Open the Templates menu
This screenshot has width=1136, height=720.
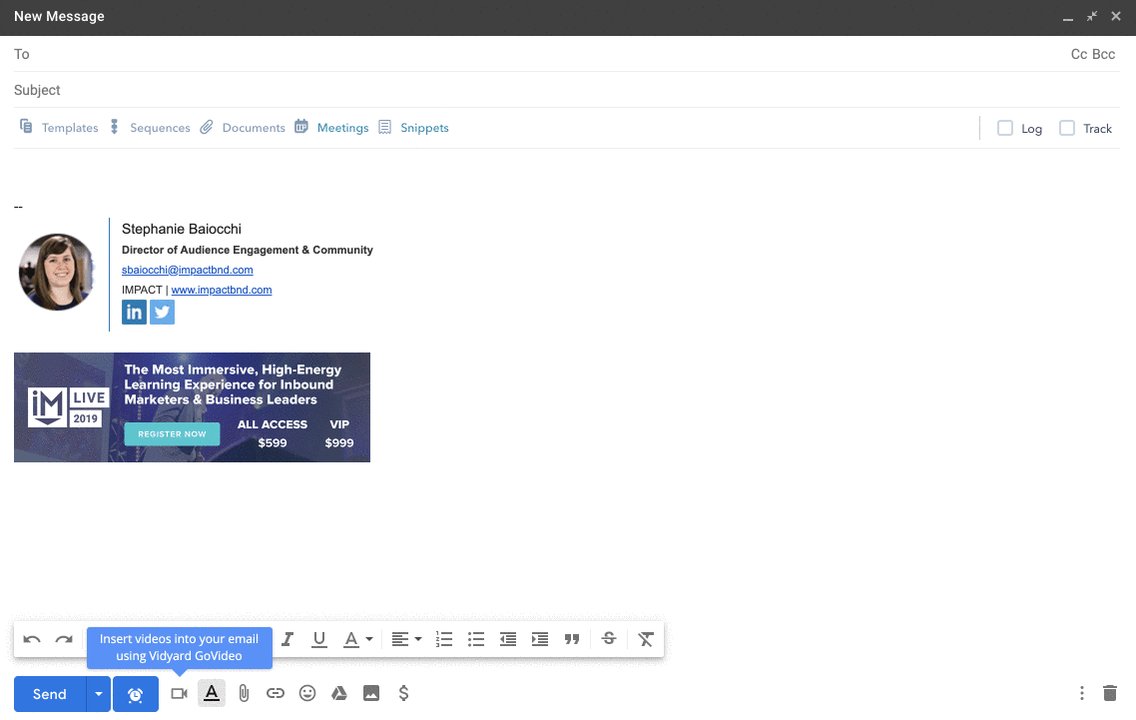[59, 127]
